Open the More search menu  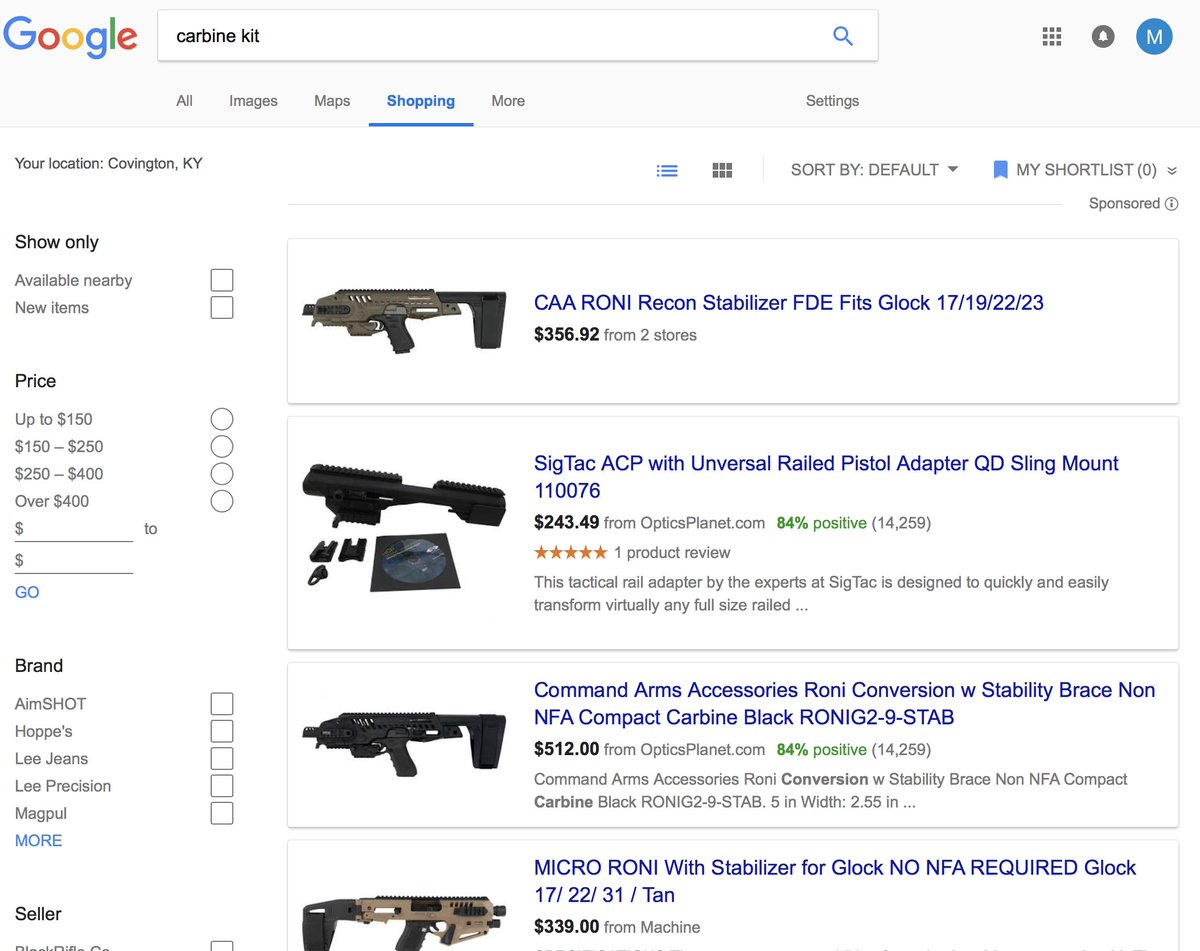[x=508, y=101]
